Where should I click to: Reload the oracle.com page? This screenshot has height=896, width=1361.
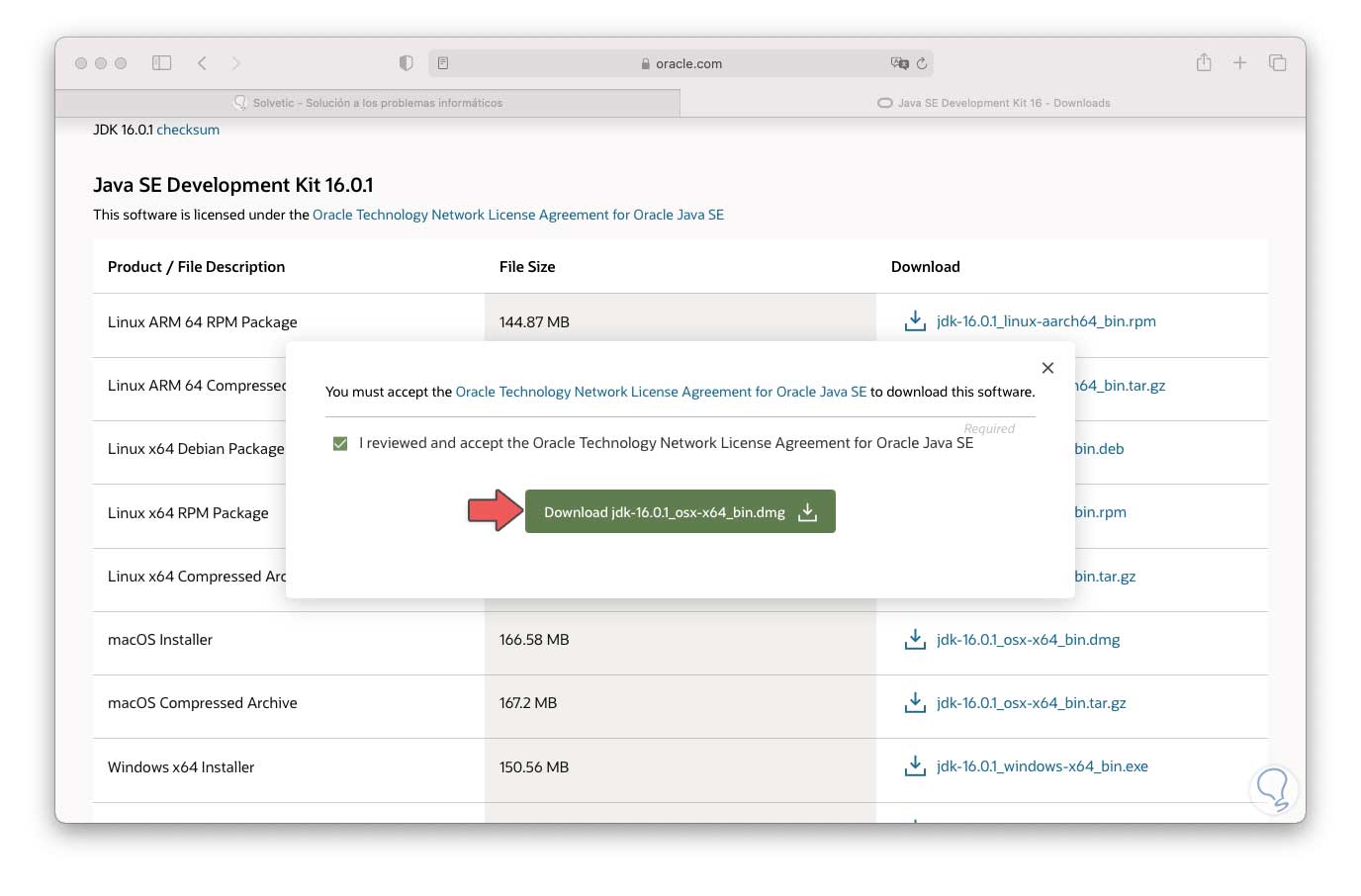tap(922, 63)
